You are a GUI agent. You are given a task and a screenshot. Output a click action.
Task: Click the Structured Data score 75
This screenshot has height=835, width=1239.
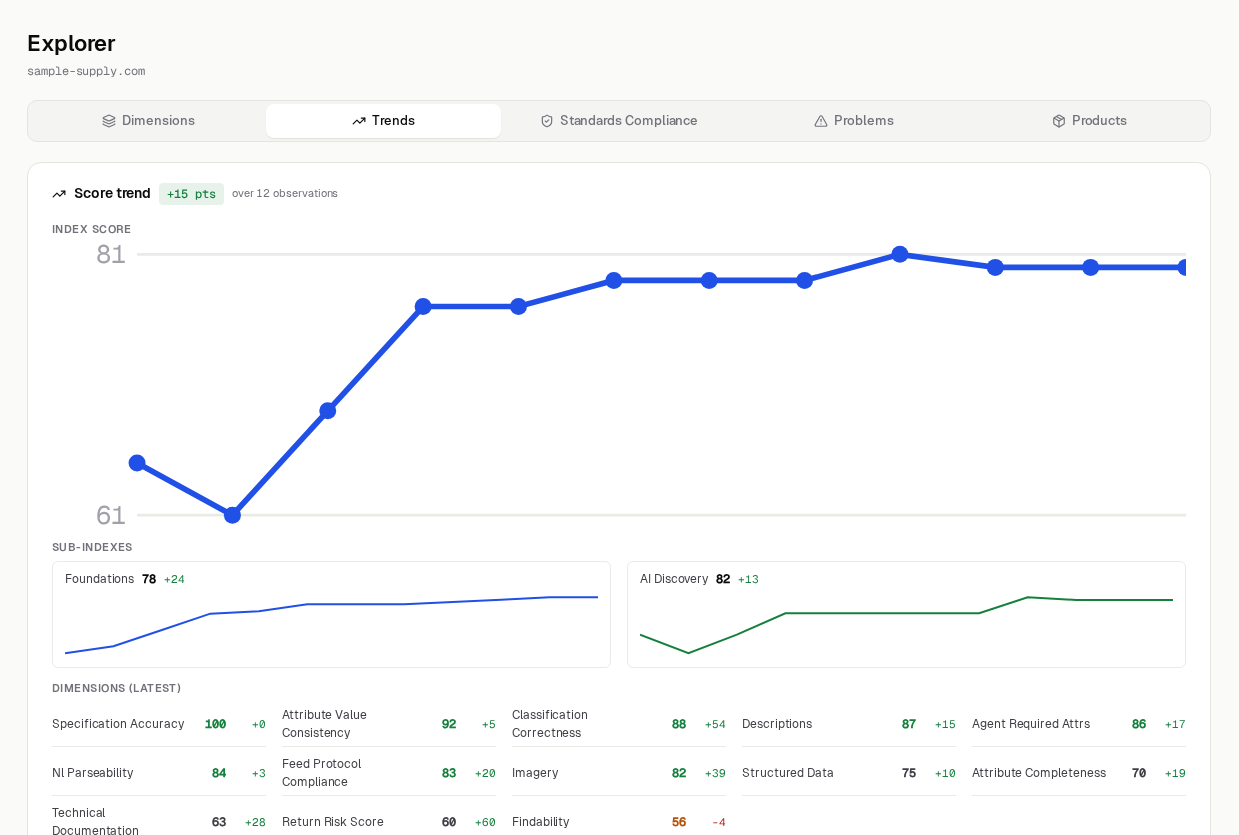(909, 773)
